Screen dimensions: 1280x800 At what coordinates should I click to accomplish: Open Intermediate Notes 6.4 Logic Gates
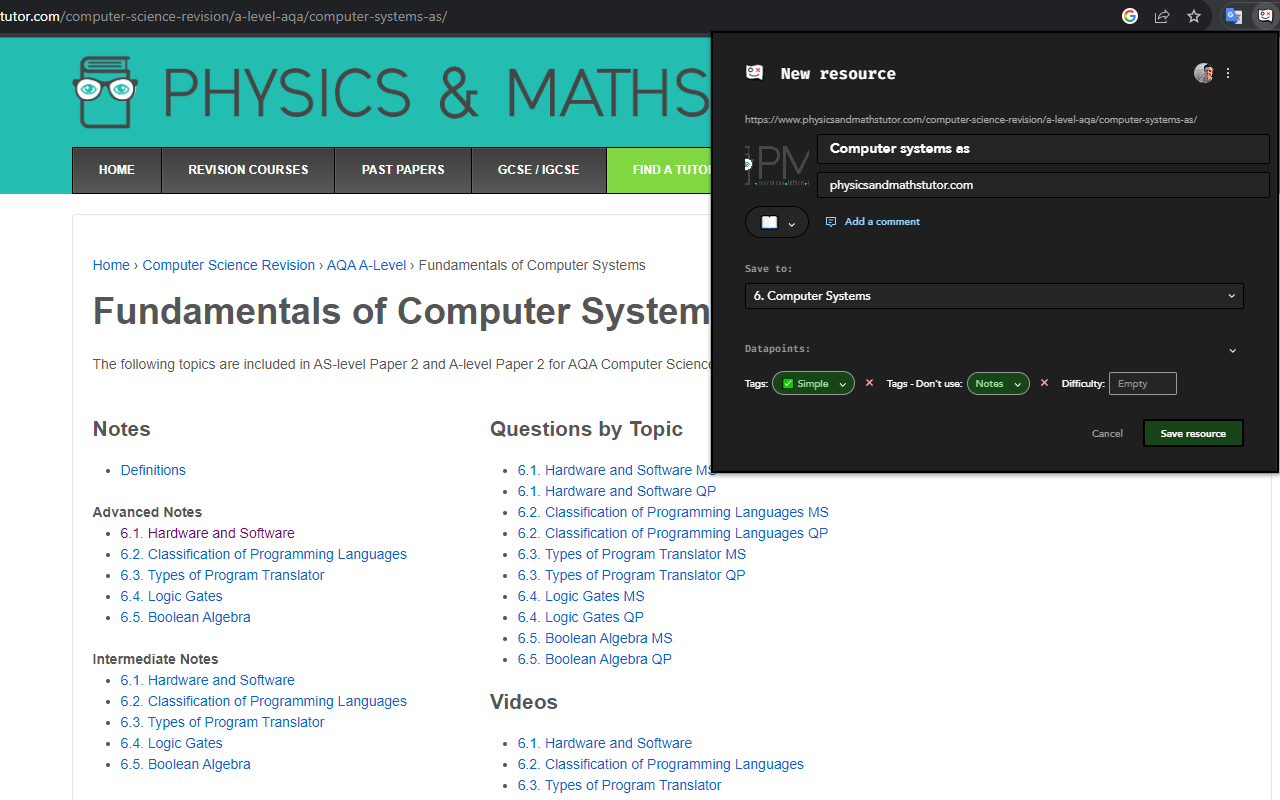pos(172,743)
